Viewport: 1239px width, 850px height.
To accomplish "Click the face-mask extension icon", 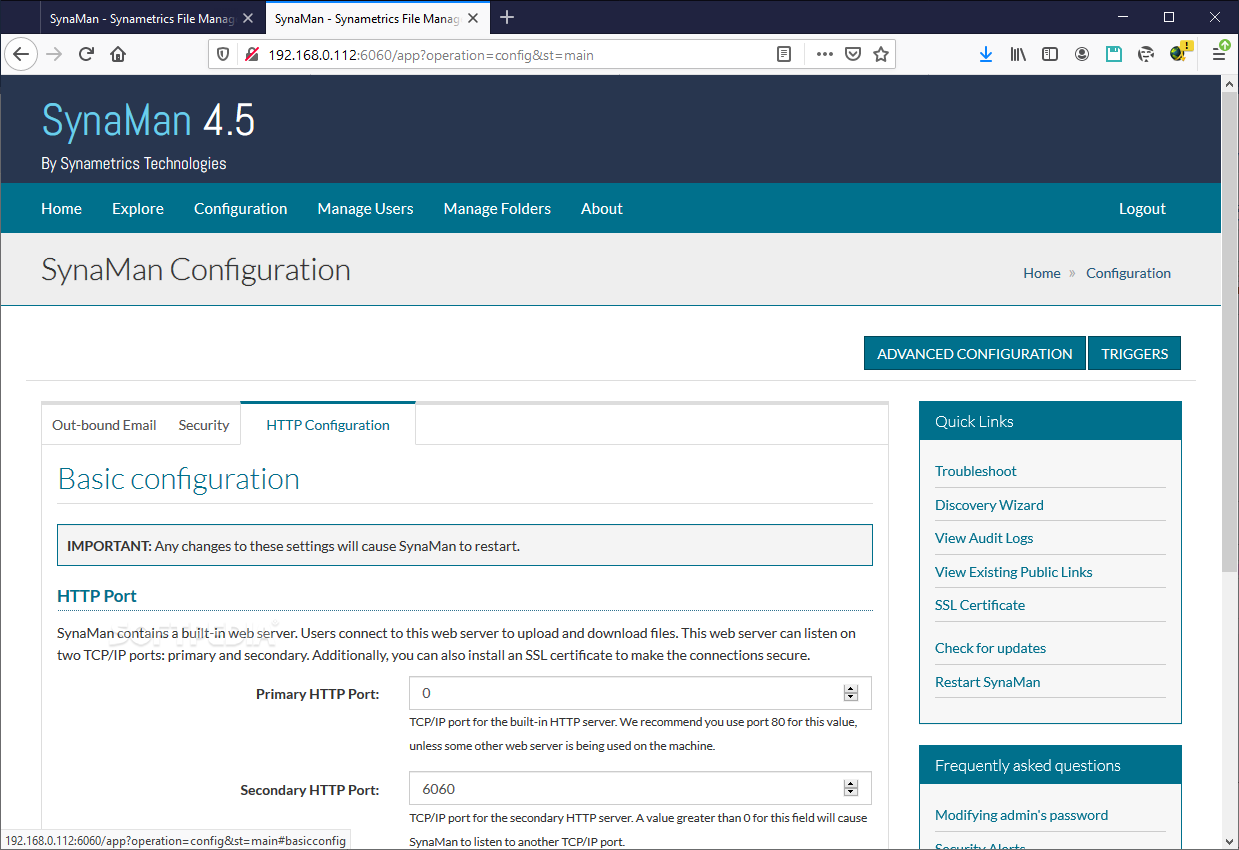I will pyautogui.click(x=1146, y=54).
